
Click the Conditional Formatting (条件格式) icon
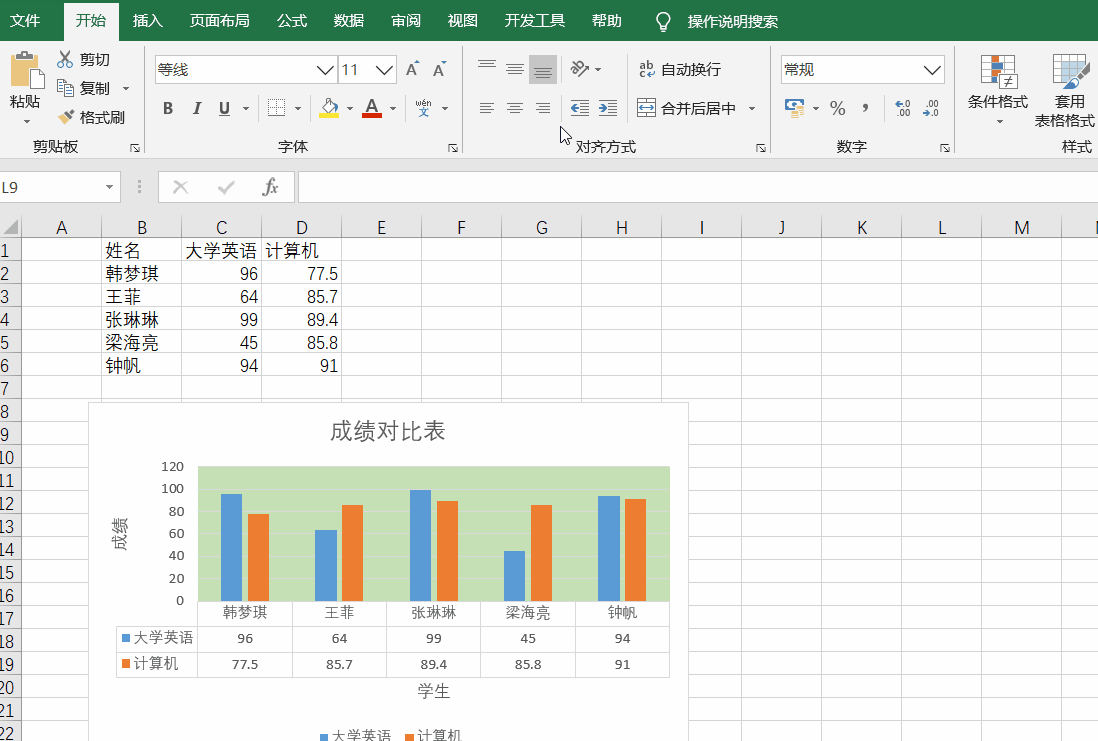997,72
